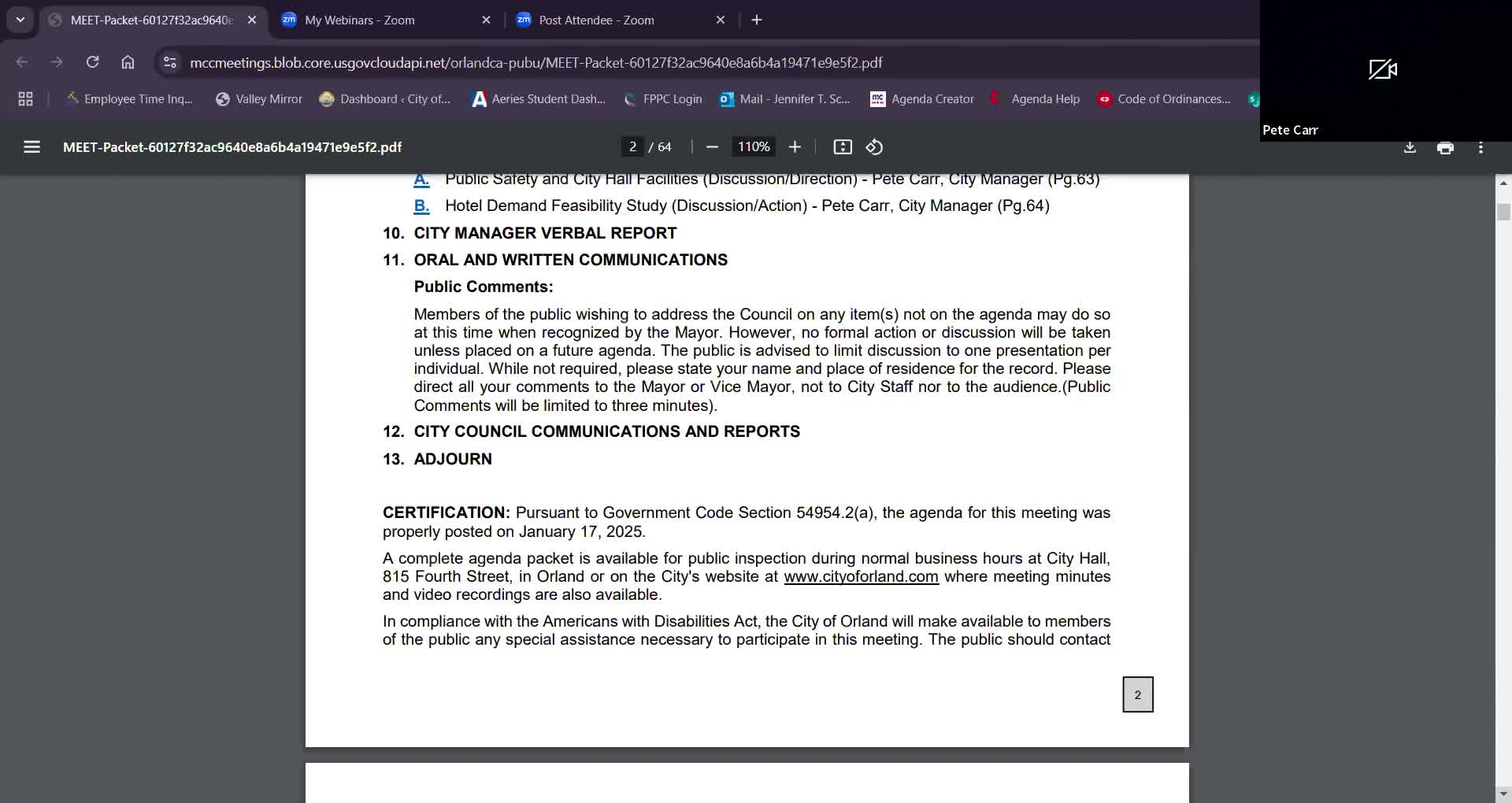Viewport: 1512px width, 803px height.
Task: Go forward to the next page
Action: coord(57,62)
